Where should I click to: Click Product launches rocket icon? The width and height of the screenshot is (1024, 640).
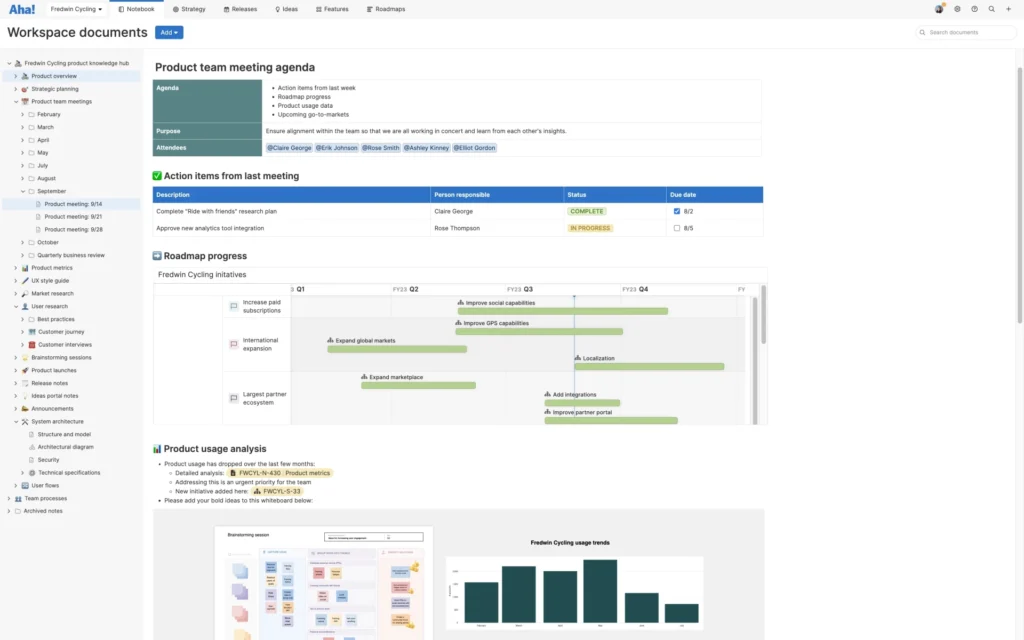[x=25, y=370]
